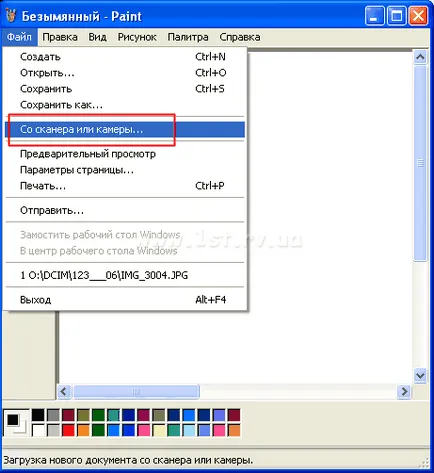Choose Открыть... to open a file
The height and width of the screenshot is (473, 434).
click(x=125, y=73)
